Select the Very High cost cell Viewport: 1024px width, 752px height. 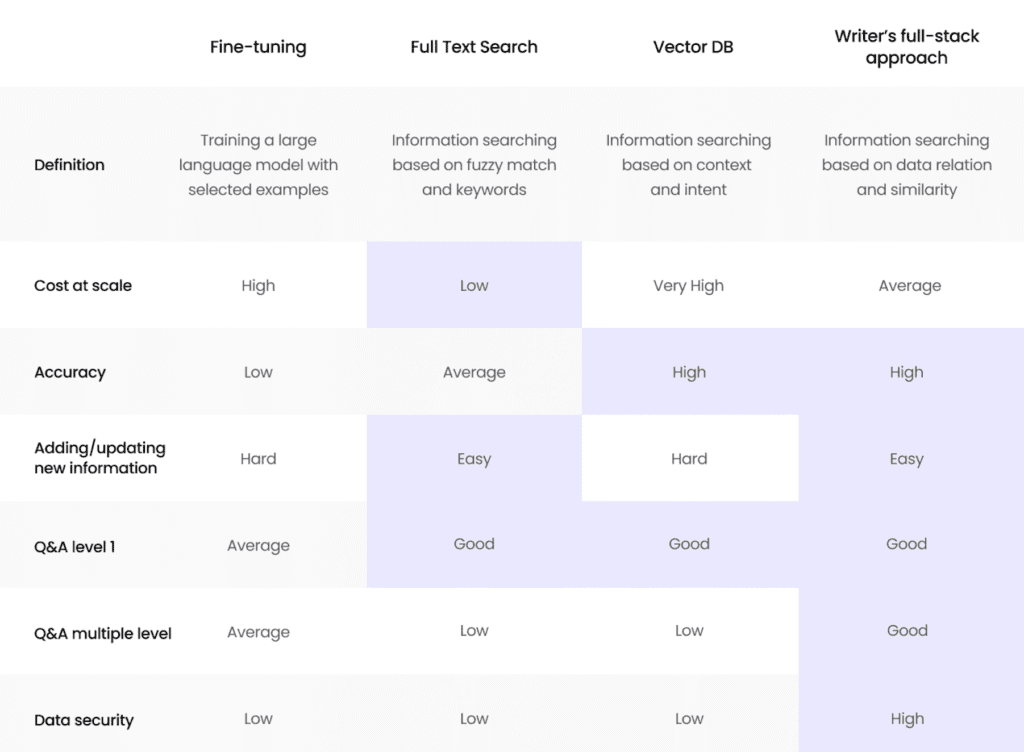[x=688, y=286]
